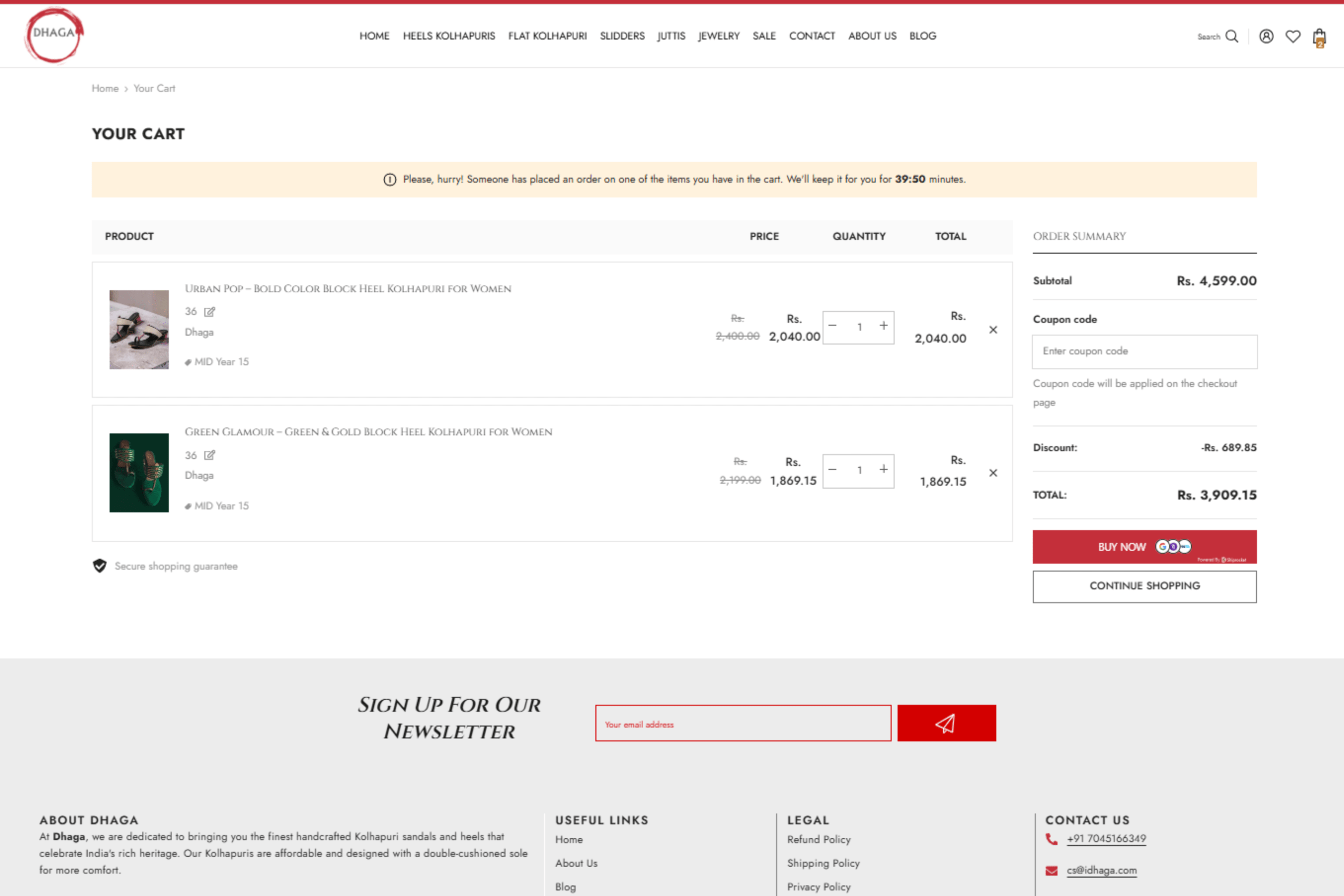
Task: Open the wishlist heart icon
Action: 1293,37
